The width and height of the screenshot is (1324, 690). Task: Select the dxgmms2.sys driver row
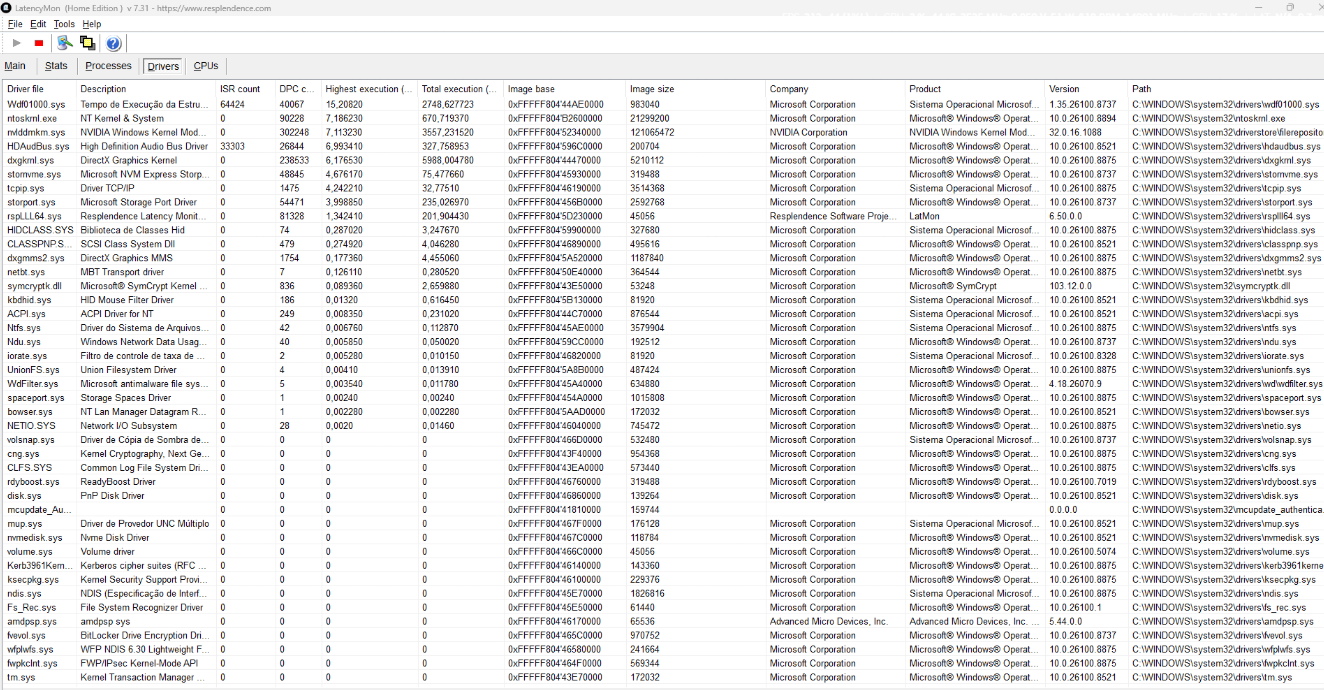[x=662, y=258]
